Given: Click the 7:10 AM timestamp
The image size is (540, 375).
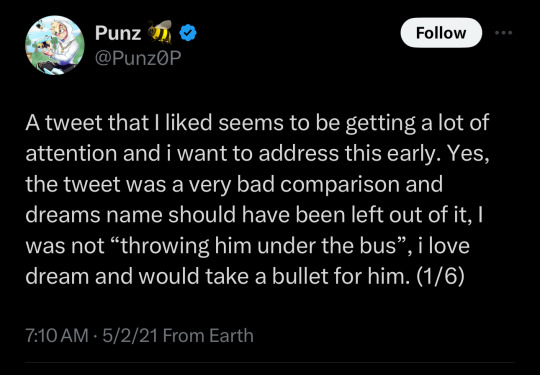Looking at the screenshot, I should tap(57, 335).
